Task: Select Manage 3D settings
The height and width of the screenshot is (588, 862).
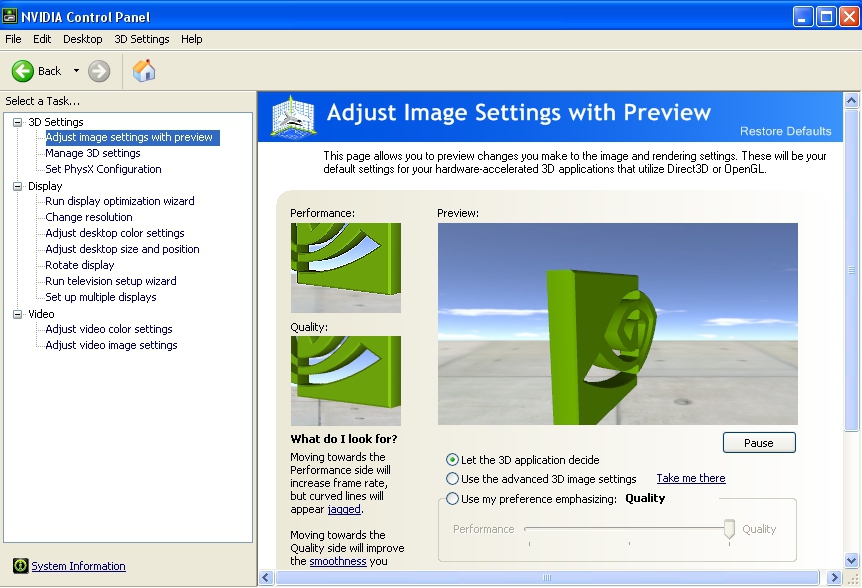Action: (x=92, y=153)
